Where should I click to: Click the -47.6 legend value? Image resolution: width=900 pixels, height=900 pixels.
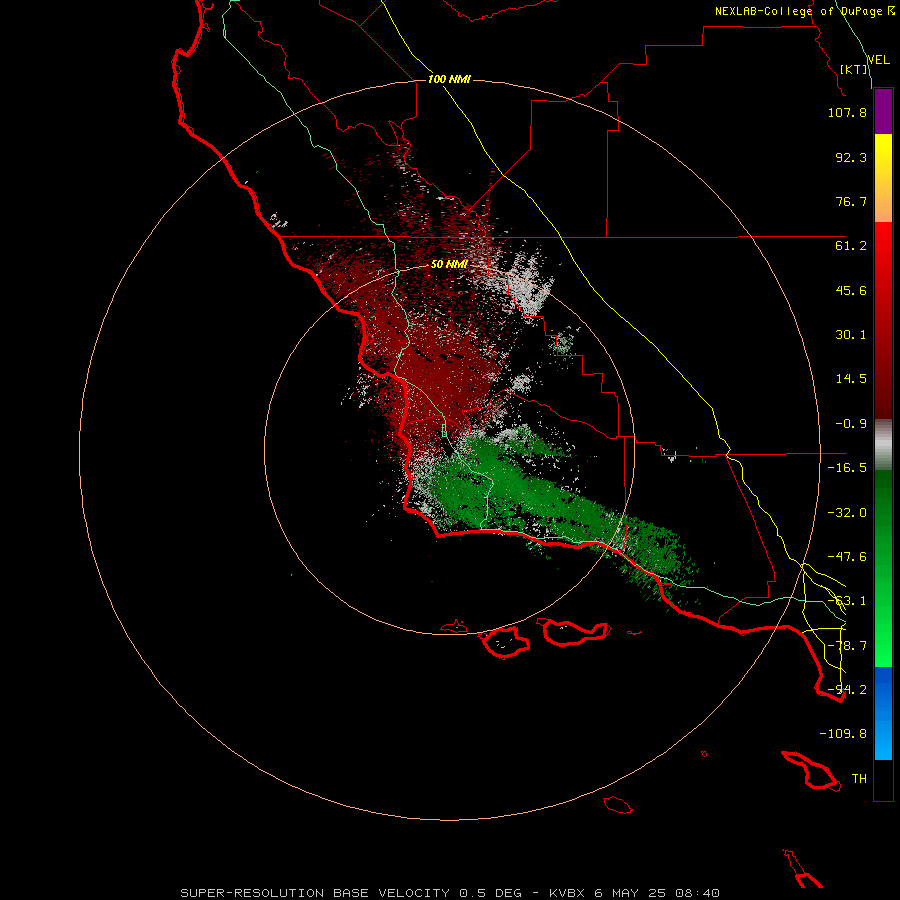coord(847,557)
